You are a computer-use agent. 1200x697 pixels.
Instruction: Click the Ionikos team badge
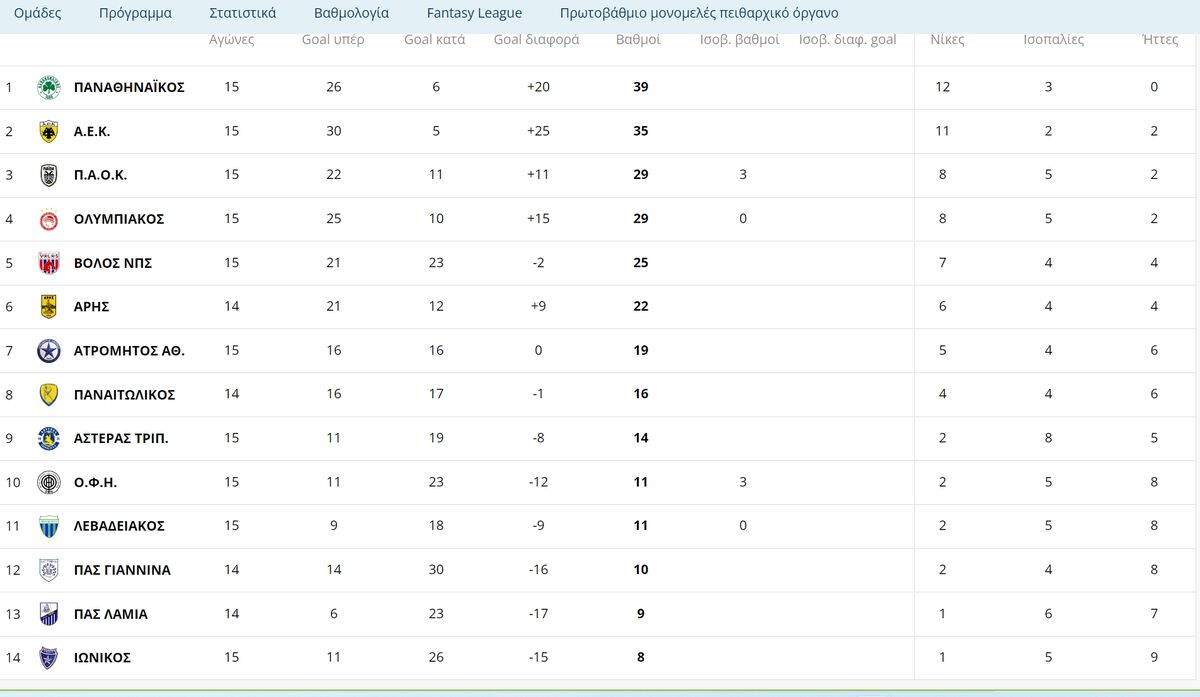pos(48,658)
